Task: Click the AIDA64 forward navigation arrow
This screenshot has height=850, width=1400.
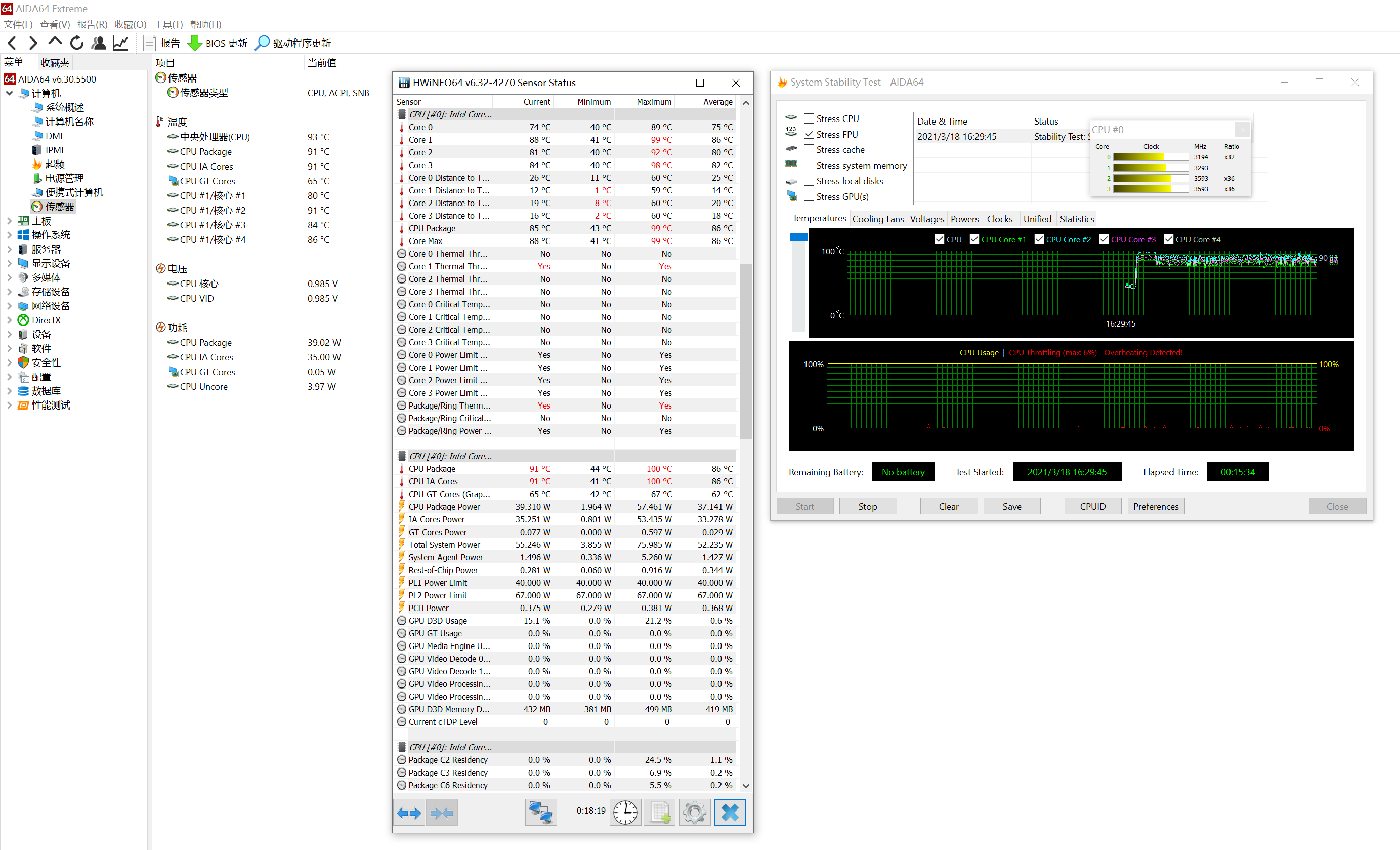Action: pos(33,43)
